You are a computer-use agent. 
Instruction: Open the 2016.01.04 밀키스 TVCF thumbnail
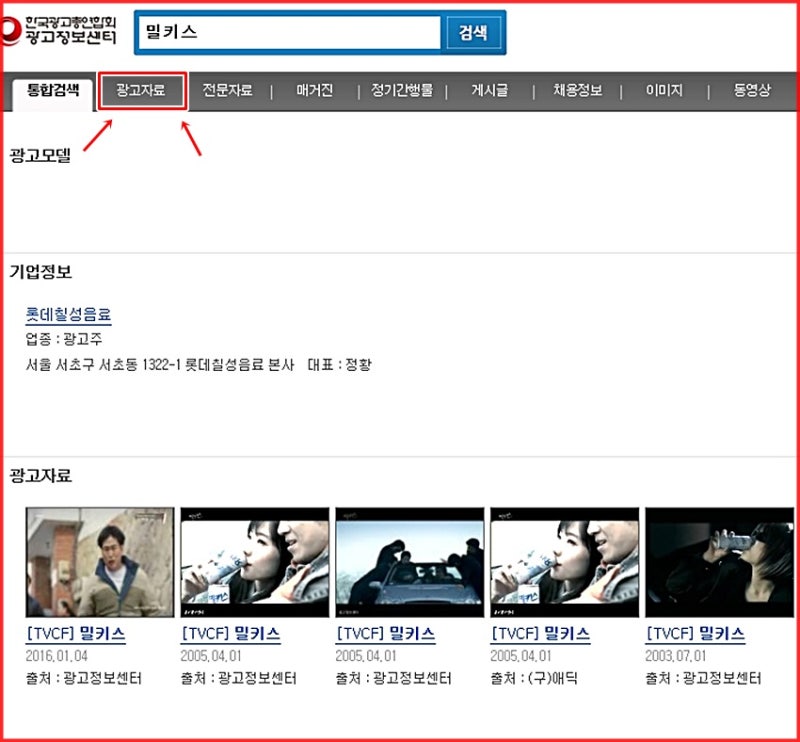pos(100,562)
